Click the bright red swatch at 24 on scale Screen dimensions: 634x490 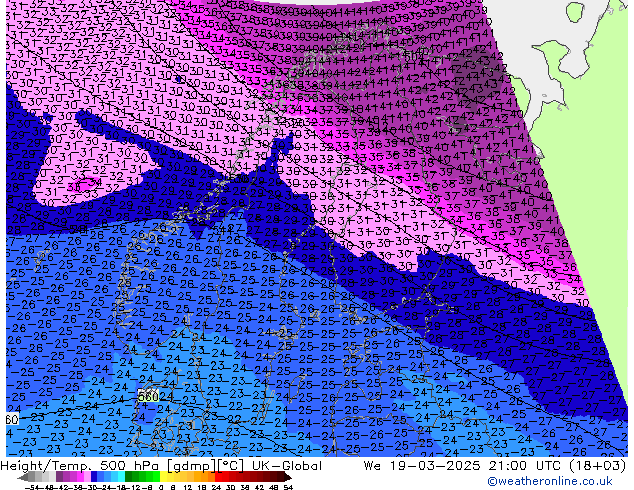pos(218,478)
